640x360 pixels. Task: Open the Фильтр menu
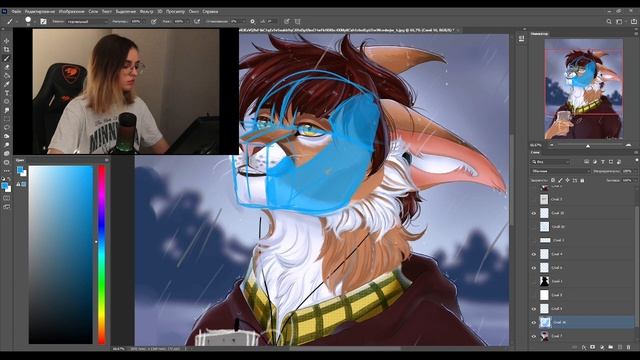[147, 11]
